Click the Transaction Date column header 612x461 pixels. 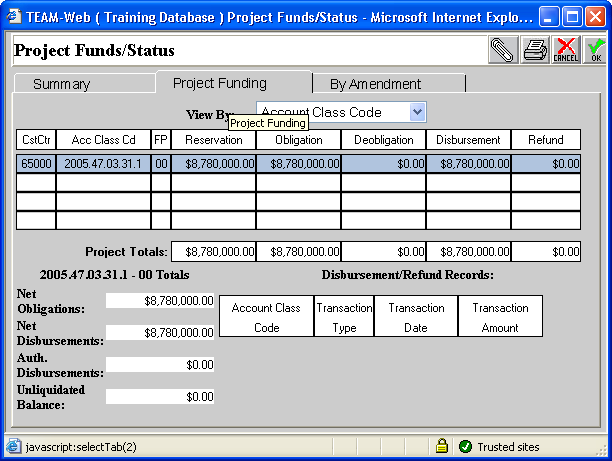[416, 317]
